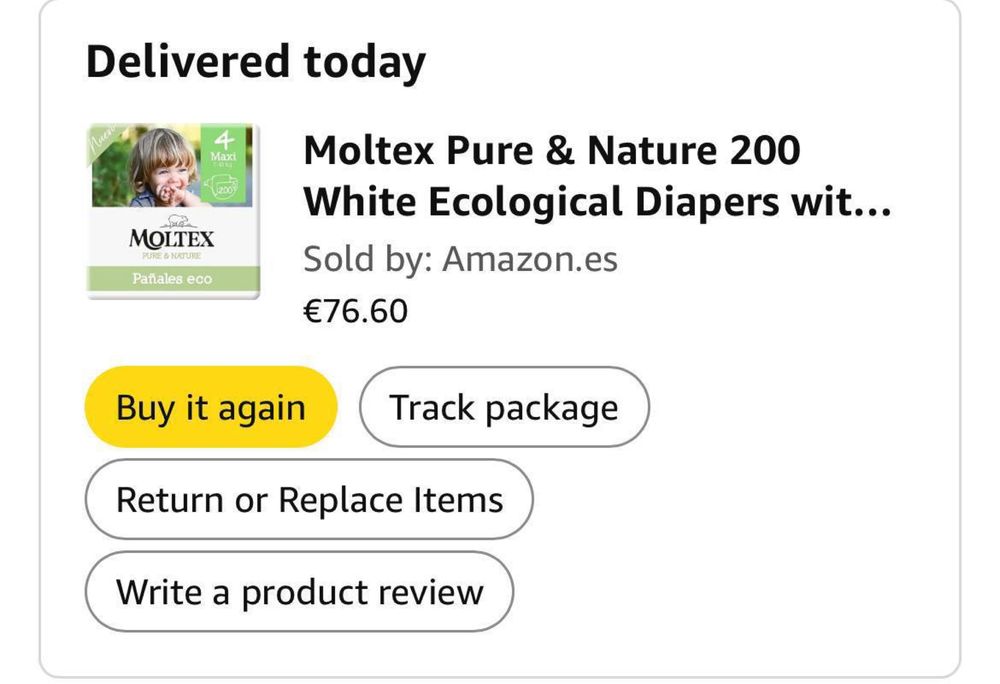Open the Moltex diapers product thumbnail

click(x=173, y=211)
